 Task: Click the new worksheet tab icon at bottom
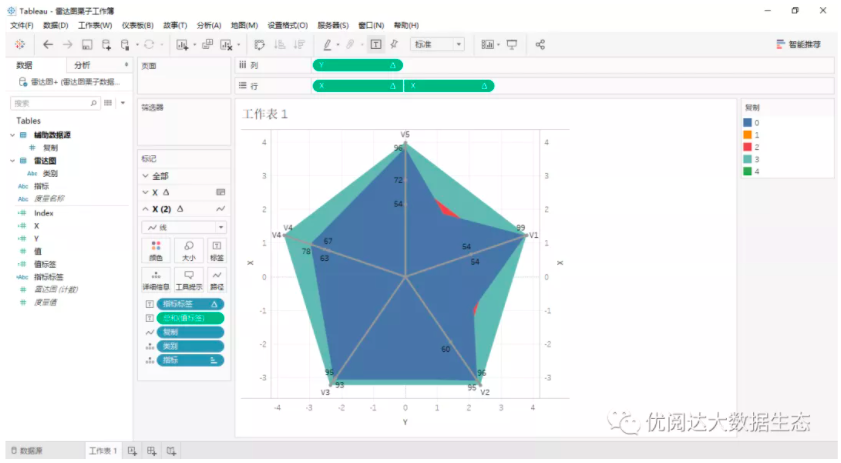[x=132, y=451]
